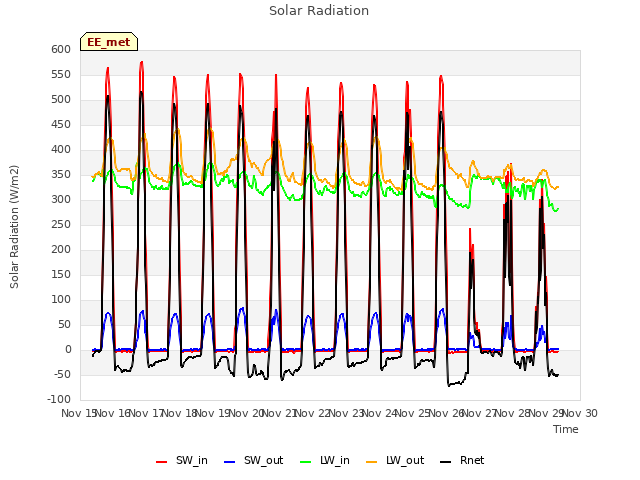The width and height of the screenshot is (640, 480).
Task: Click the blue SW_out legend color marker
Action: 230,462
